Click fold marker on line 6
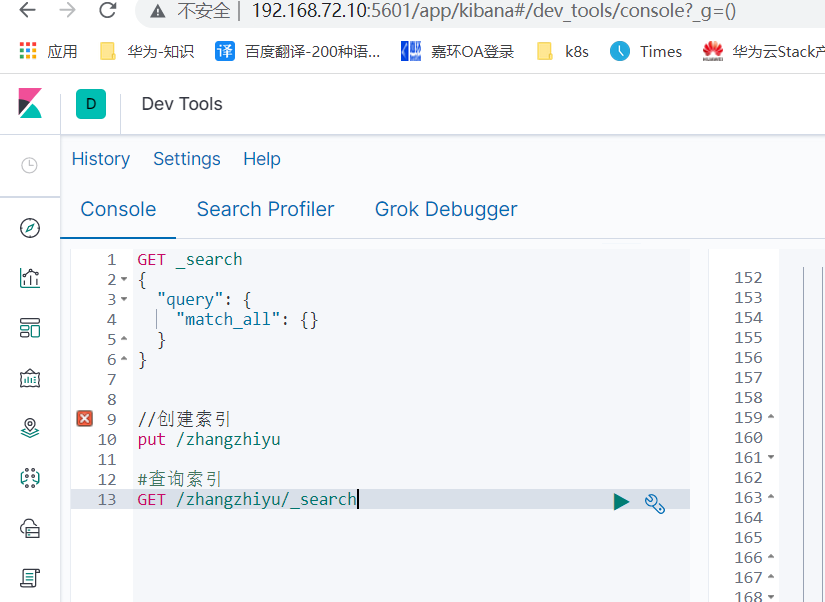The width and height of the screenshot is (825, 602). point(124,359)
